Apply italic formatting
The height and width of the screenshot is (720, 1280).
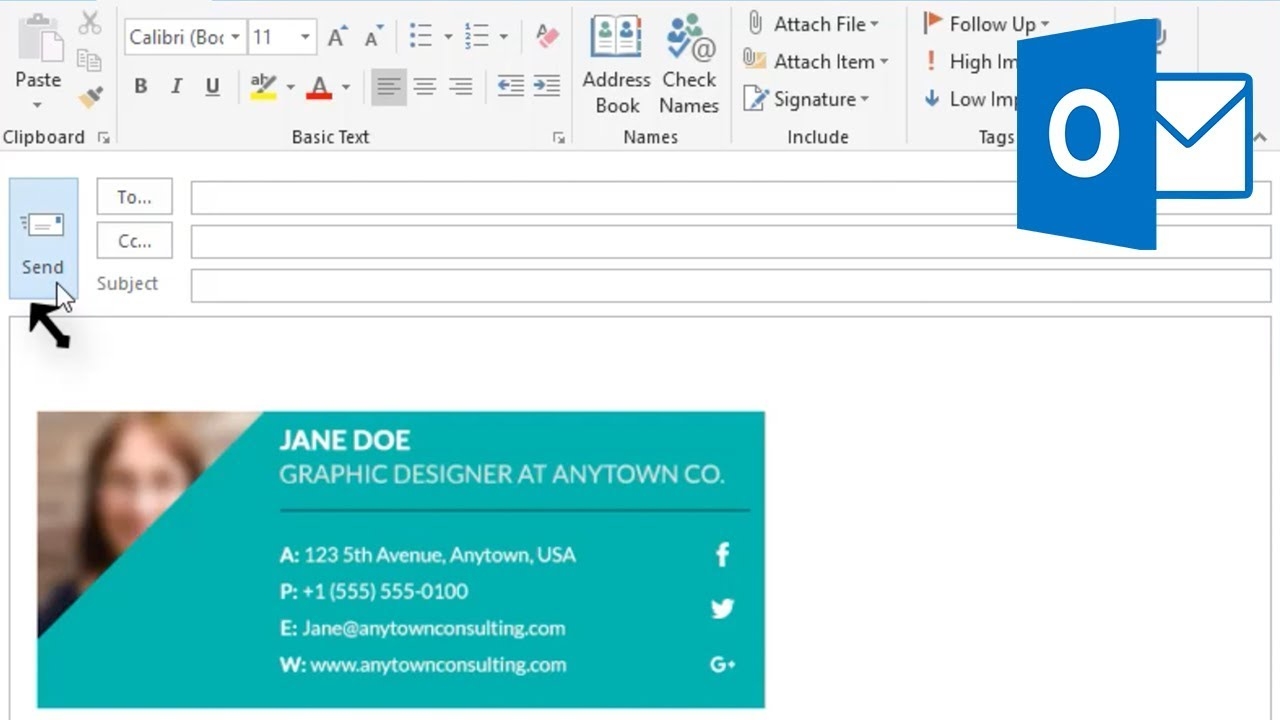[x=176, y=87]
